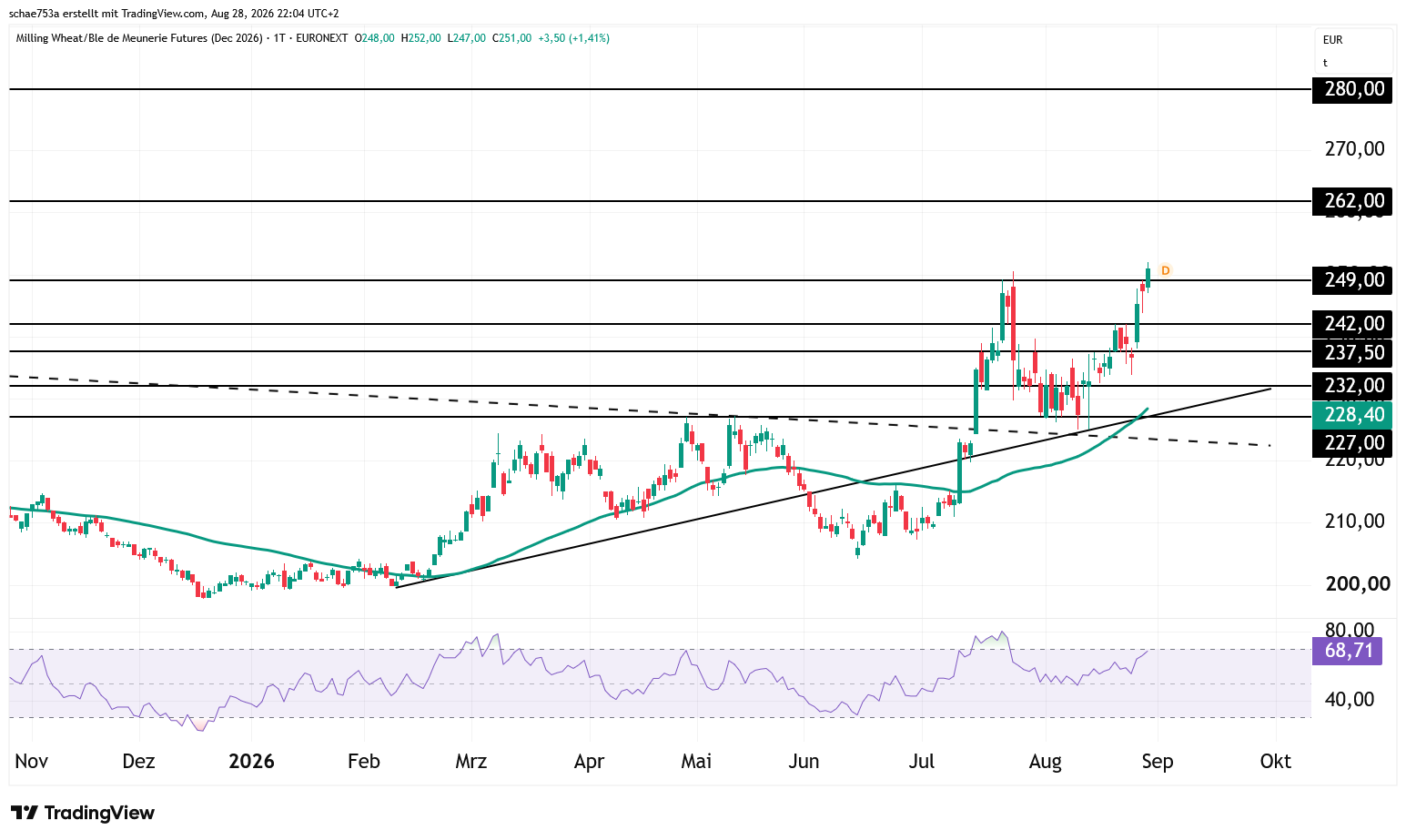Click the Jul label on the time axis
This screenshot has height=840, width=1406.
click(922, 761)
